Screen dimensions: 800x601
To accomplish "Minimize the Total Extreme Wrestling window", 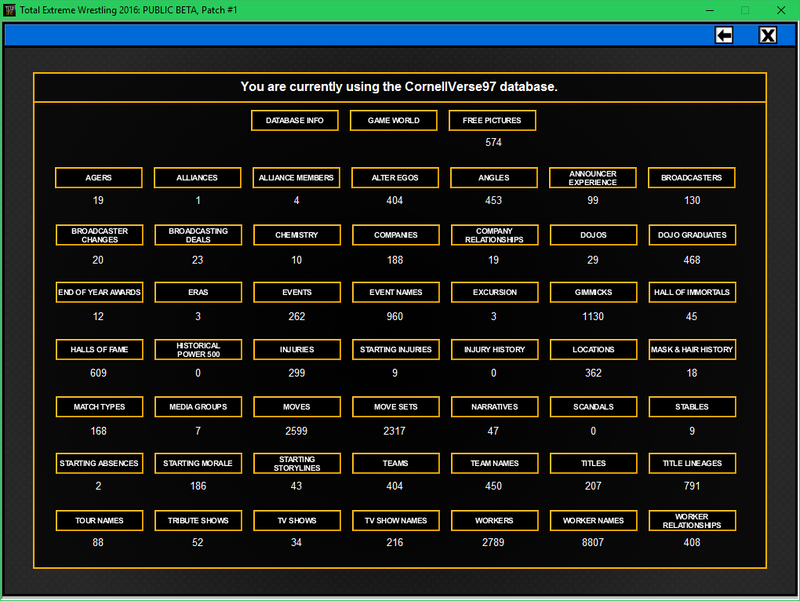I will point(710,10).
